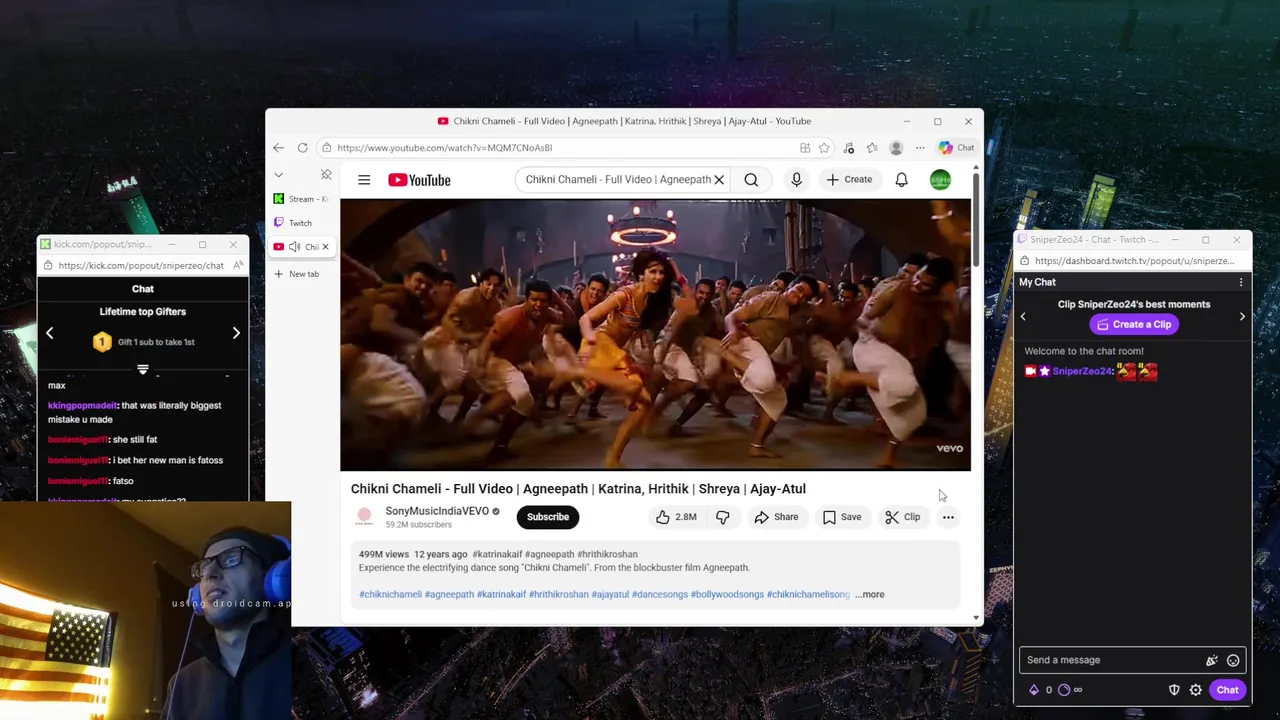Open Twitch chat settings gear
The image size is (1280, 720).
click(1195, 690)
